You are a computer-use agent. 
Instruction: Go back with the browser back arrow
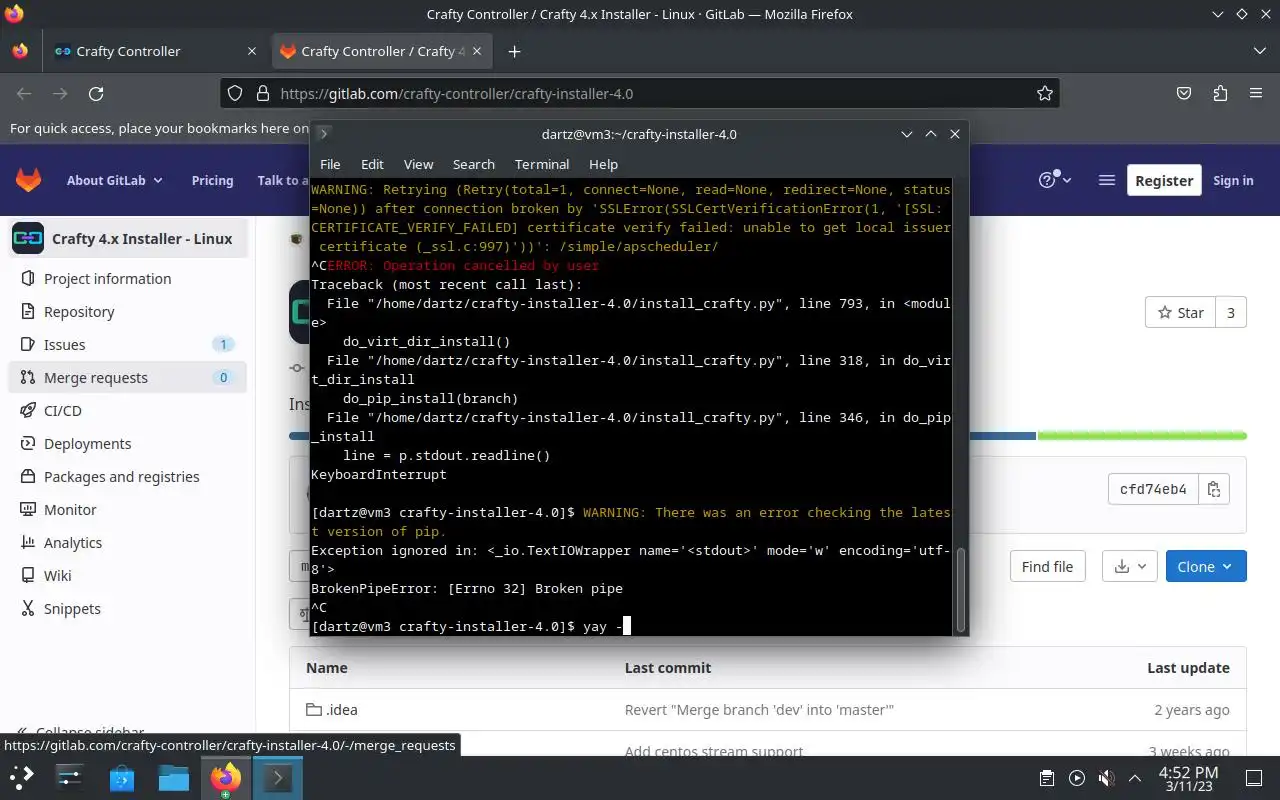24,93
